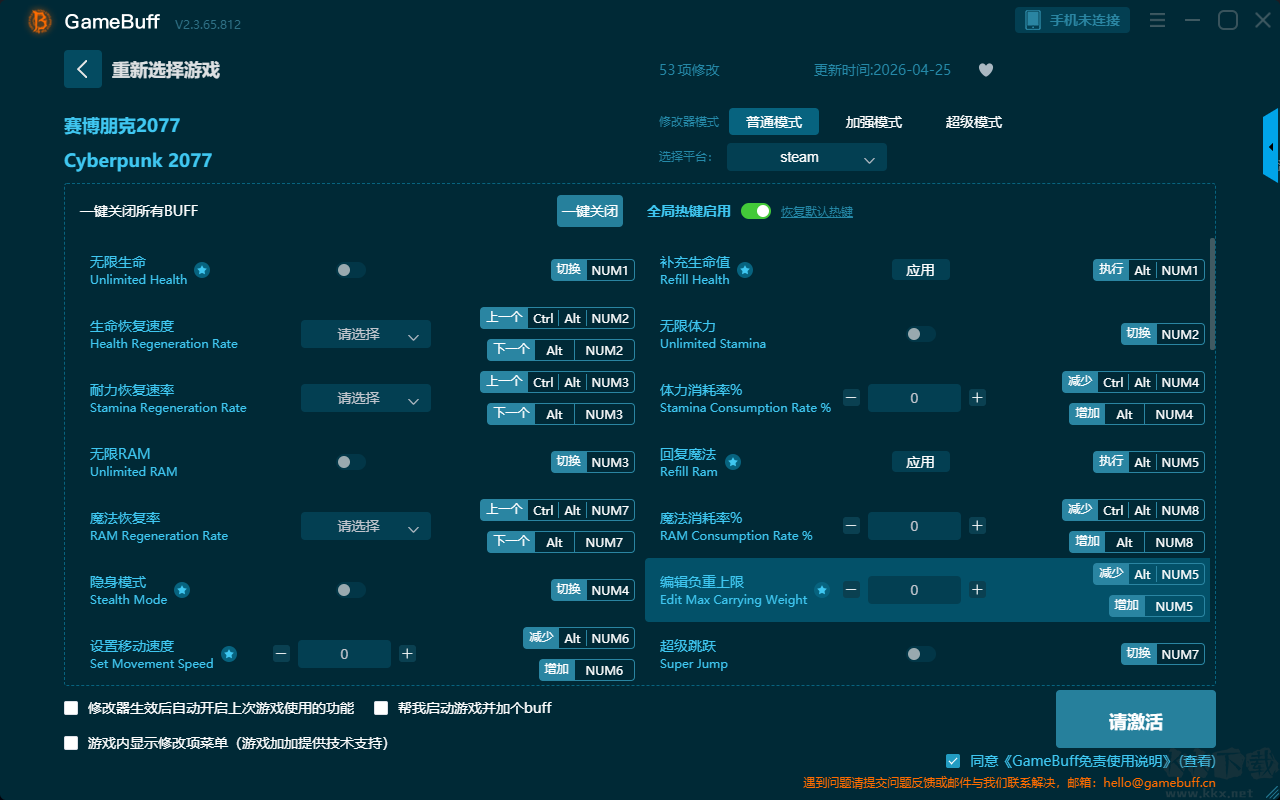Increase RAM Consumption Rate with plus
This screenshot has width=1280, height=800.
pyautogui.click(x=977, y=526)
